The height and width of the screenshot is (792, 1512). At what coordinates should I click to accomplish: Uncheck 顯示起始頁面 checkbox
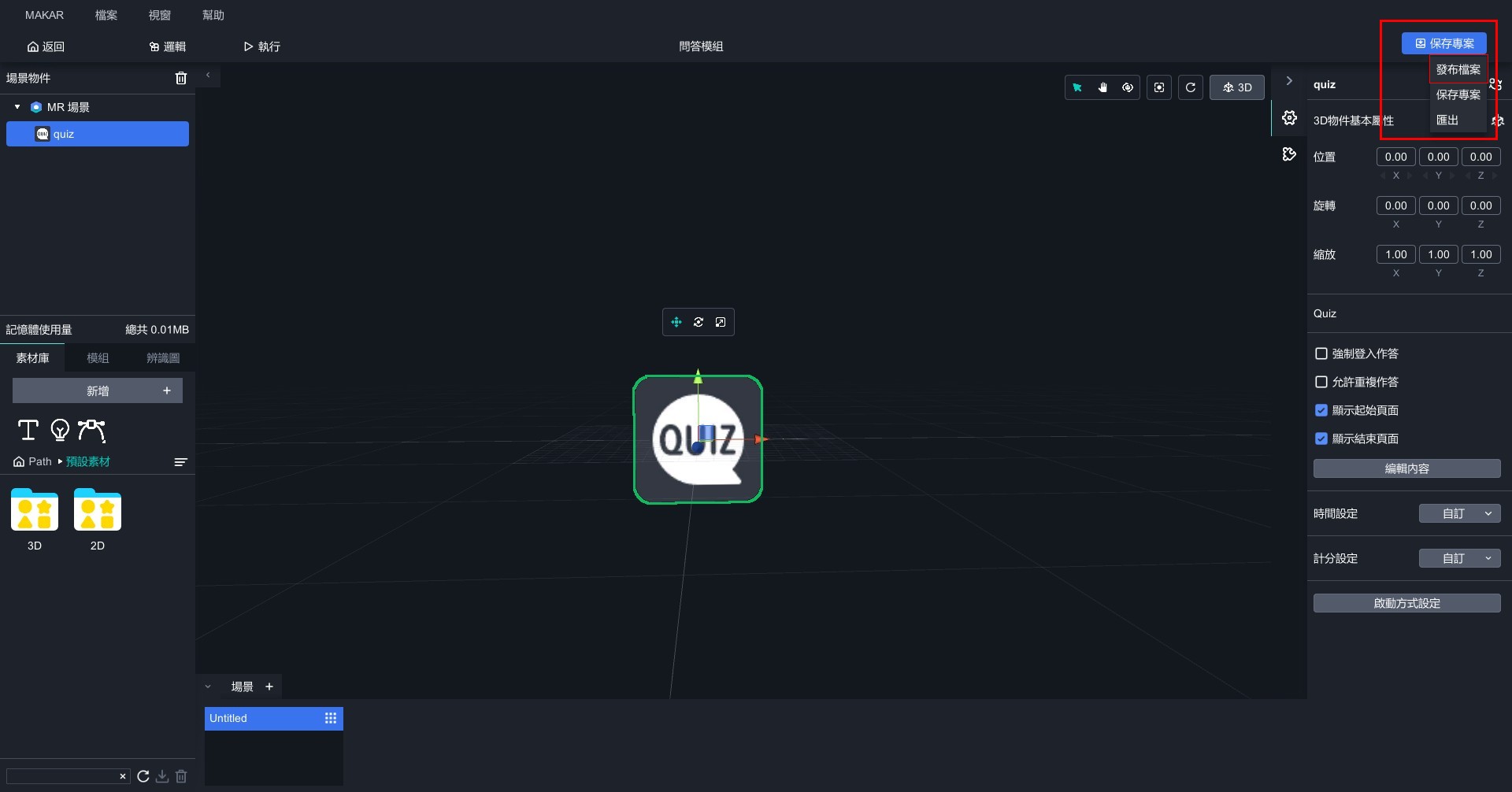(x=1321, y=410)
